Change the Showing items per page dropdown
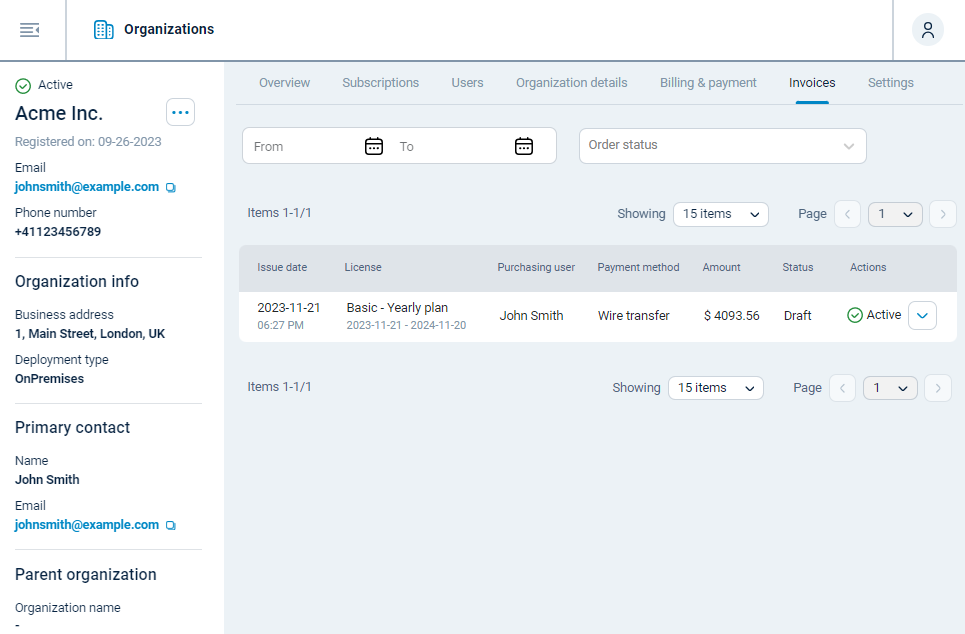The height and width of the screenshot is (634, 965). (720, 214)
